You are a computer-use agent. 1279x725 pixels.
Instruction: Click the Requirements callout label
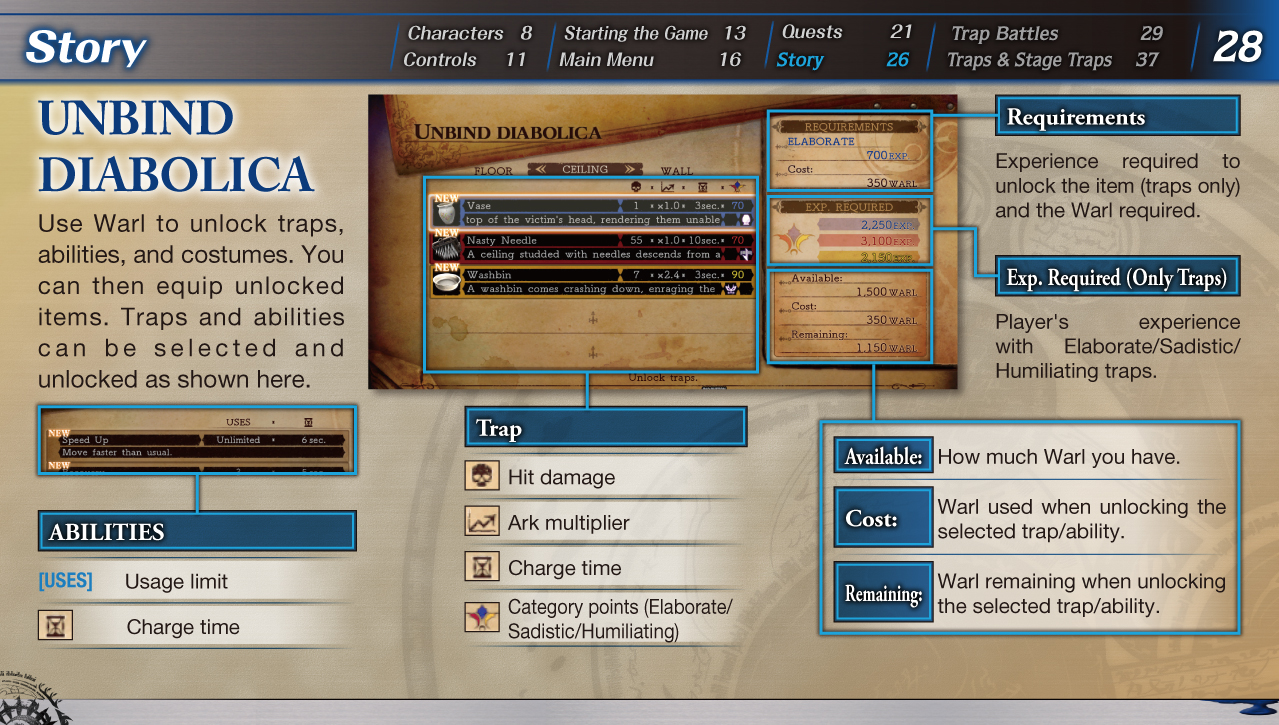click(1117, 117)
